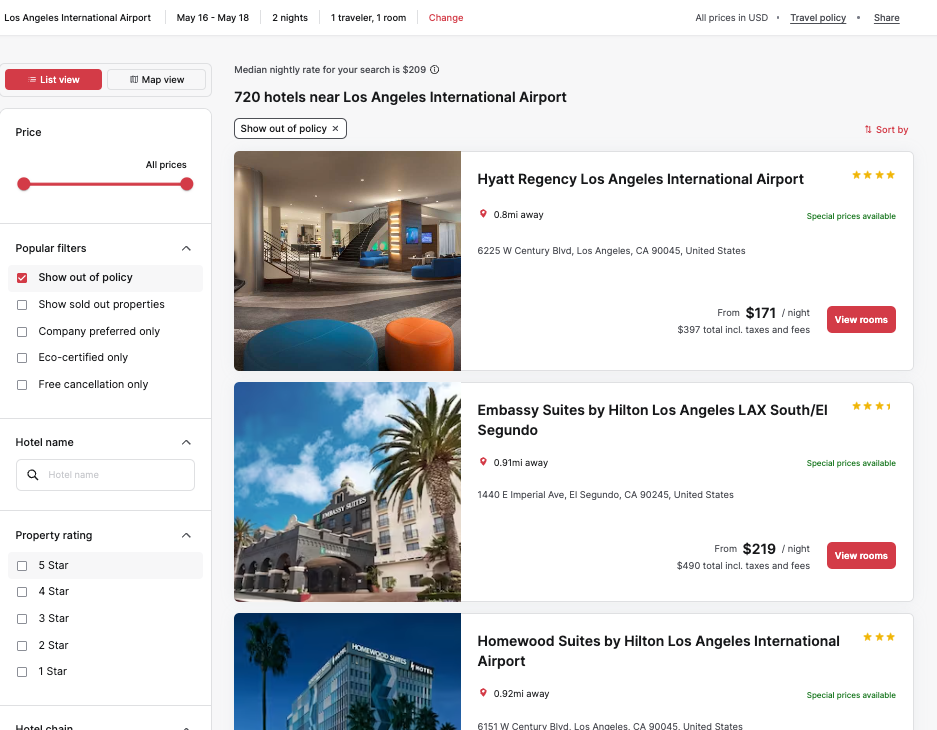This screenshot has height=730, width=937.
Task: Uncheck 'Show out of policy' checkbox
Action: pyautogui.click(x=22, y=278)
